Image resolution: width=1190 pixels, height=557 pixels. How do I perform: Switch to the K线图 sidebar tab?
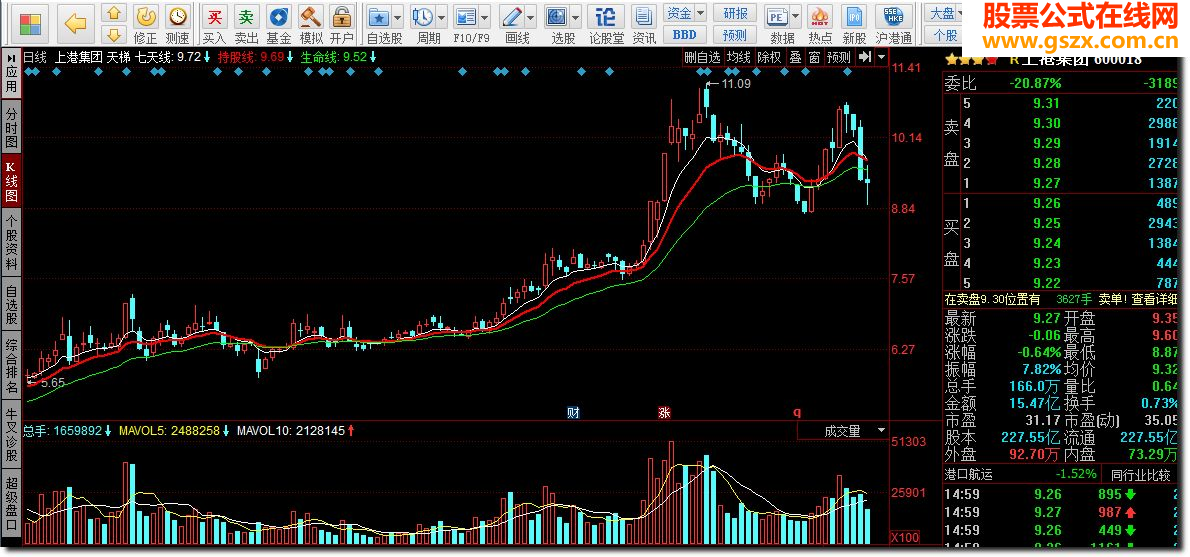click(x=11, y=181)
